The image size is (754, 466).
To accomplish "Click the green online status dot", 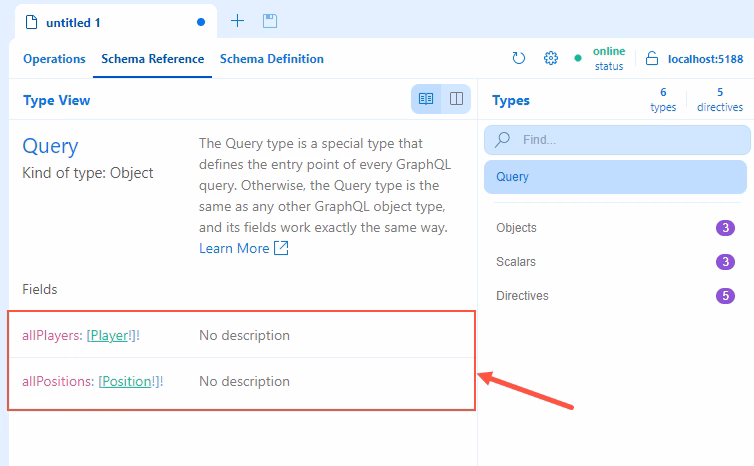I will (578, 58).
